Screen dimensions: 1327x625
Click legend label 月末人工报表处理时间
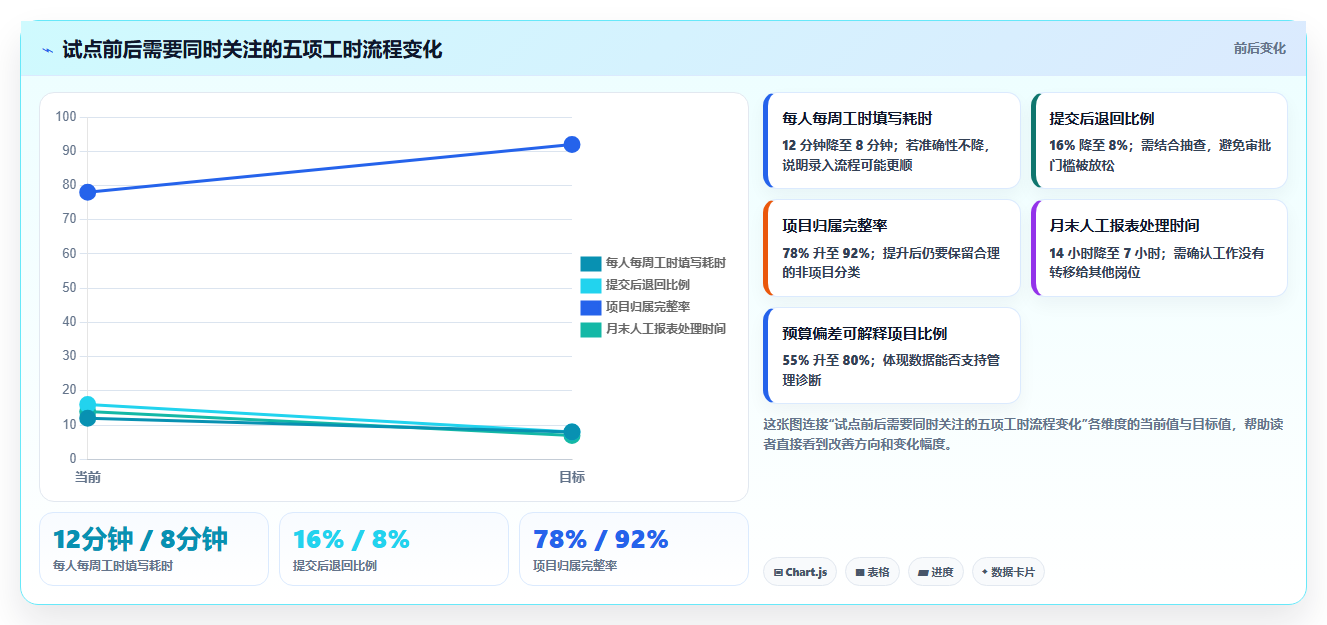coord(665,329)
